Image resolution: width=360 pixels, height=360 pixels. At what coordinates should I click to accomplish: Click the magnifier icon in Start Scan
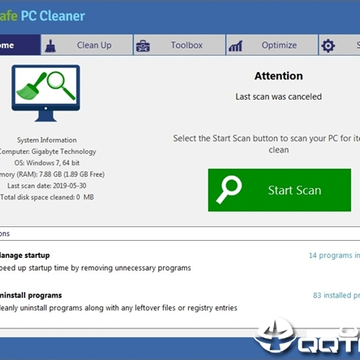point(229,190)
